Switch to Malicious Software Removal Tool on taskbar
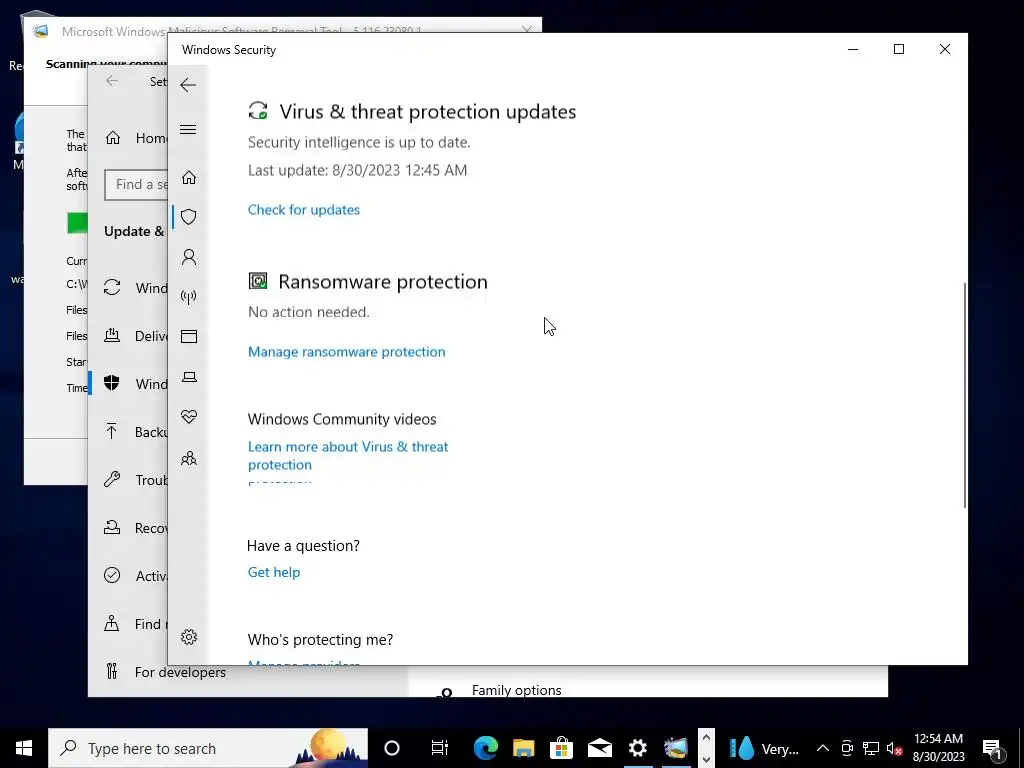Viewport: 1024px width, 768px height. tap(675, 748)
